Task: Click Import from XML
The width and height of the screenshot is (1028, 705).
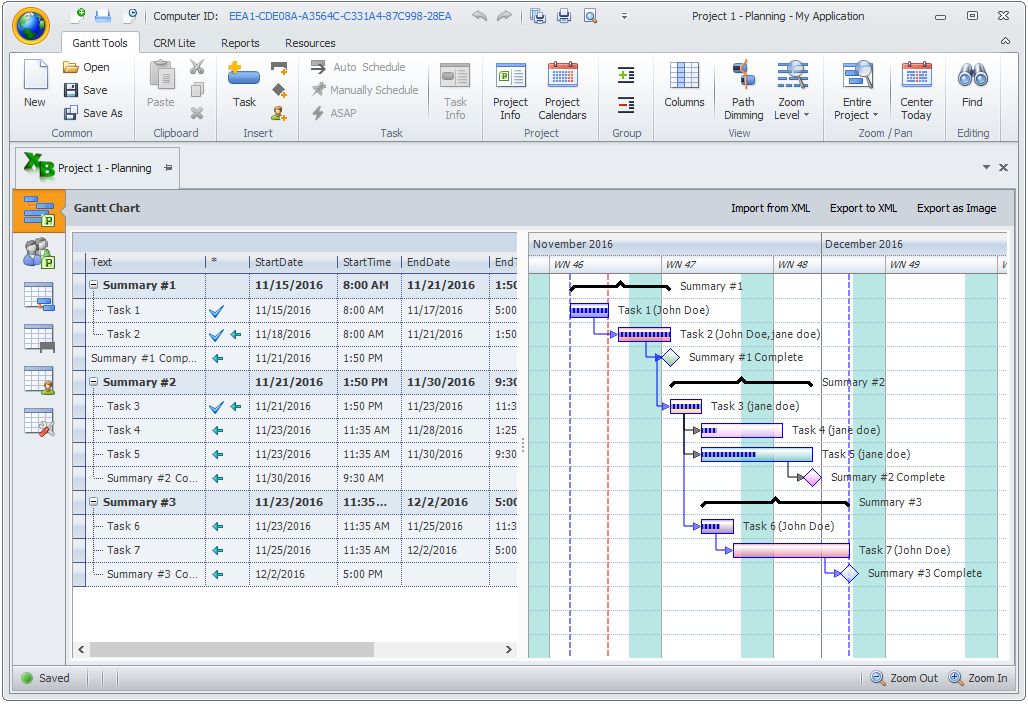Action: [773, 208]
